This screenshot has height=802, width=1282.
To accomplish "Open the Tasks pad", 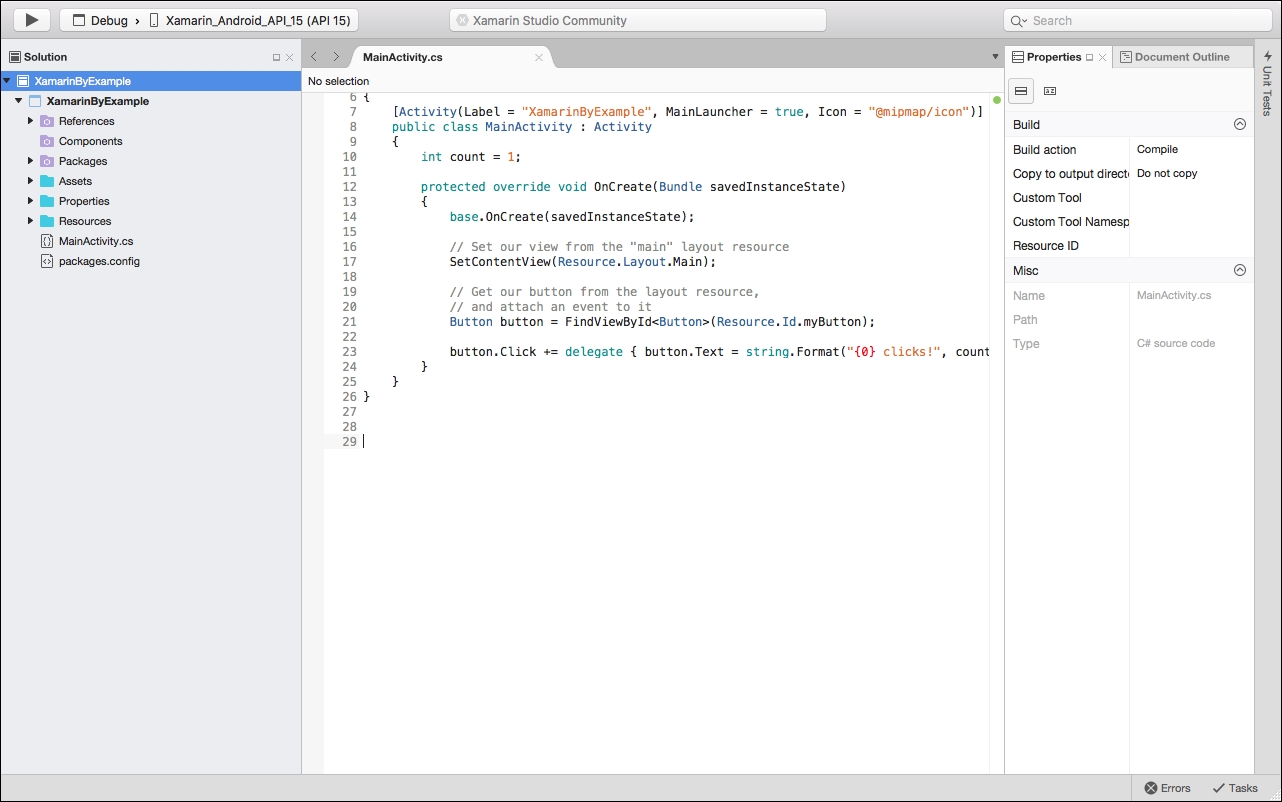I will [1234, 787].
